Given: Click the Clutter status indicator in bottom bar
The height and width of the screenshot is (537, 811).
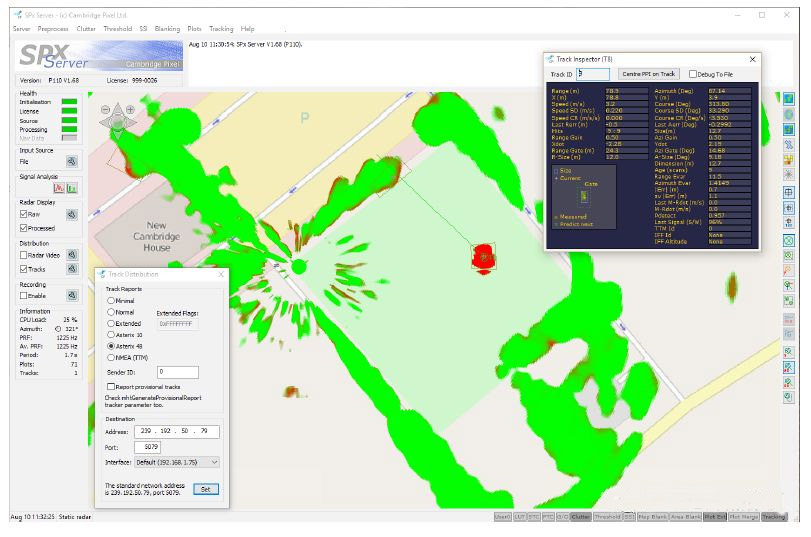Looking at the screenshot, I should [580, 517].
